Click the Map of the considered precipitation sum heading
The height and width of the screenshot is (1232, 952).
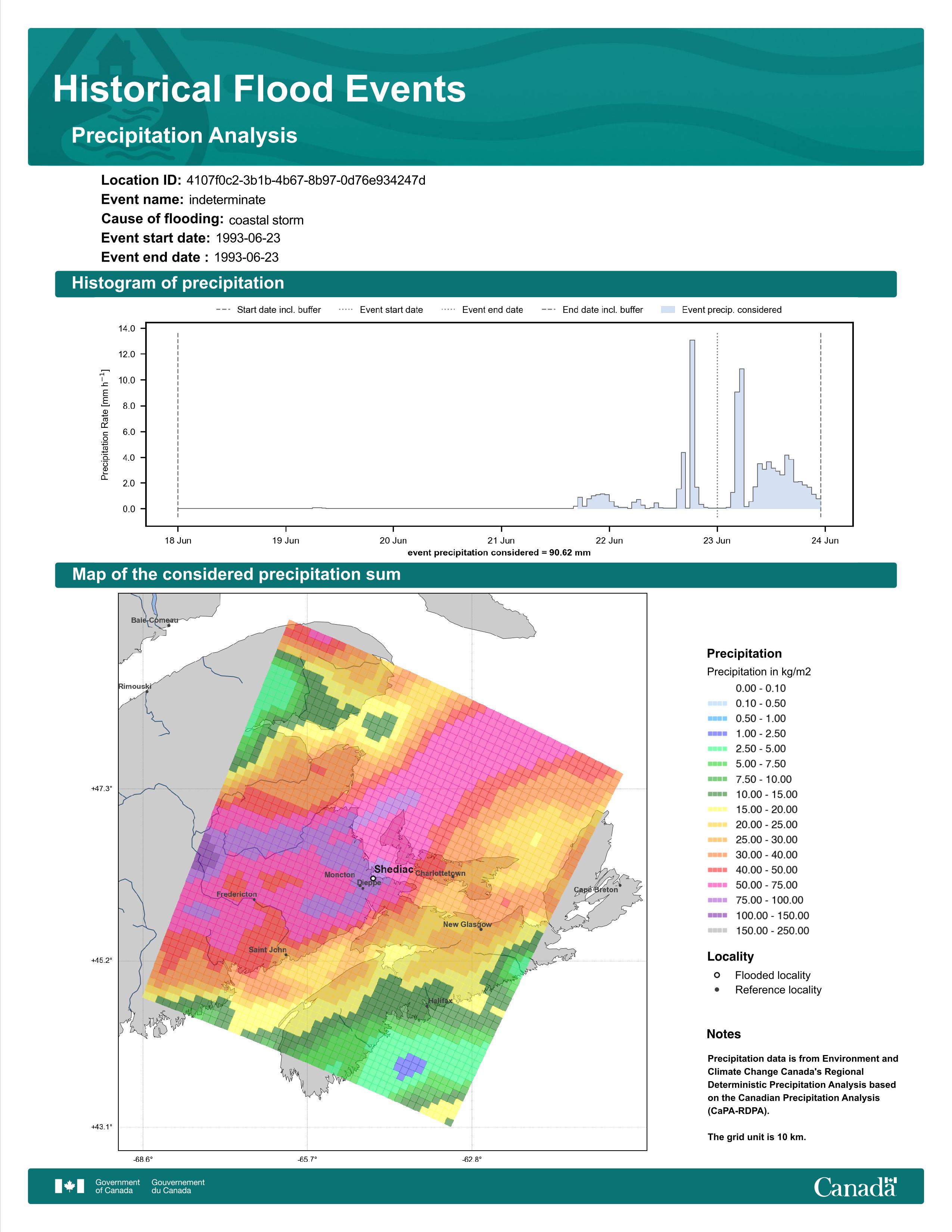pos(236,574)
